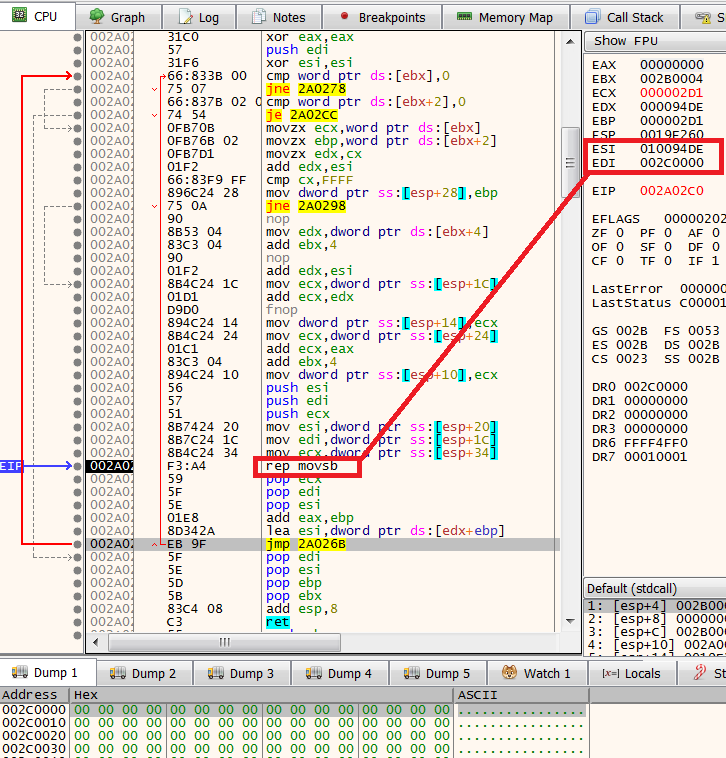Click the Watch 1 tab dog-face icon

pyautogui.click(x=509, y=672)
